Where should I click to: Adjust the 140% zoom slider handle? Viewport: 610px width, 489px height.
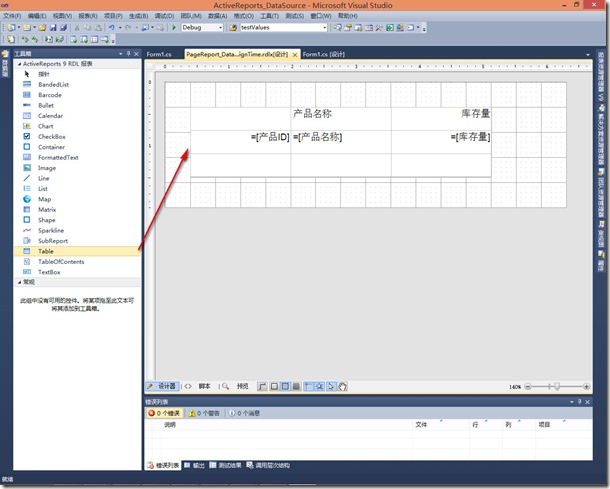(x=557, y=387)
